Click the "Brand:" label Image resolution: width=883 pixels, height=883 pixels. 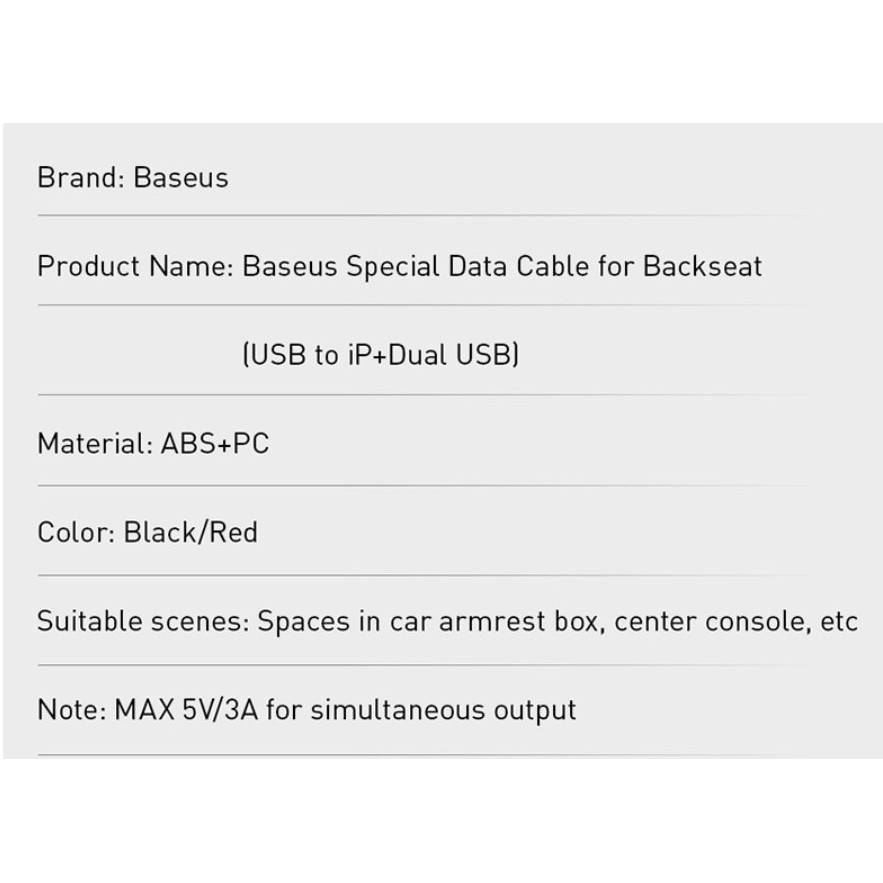point(81,178)
